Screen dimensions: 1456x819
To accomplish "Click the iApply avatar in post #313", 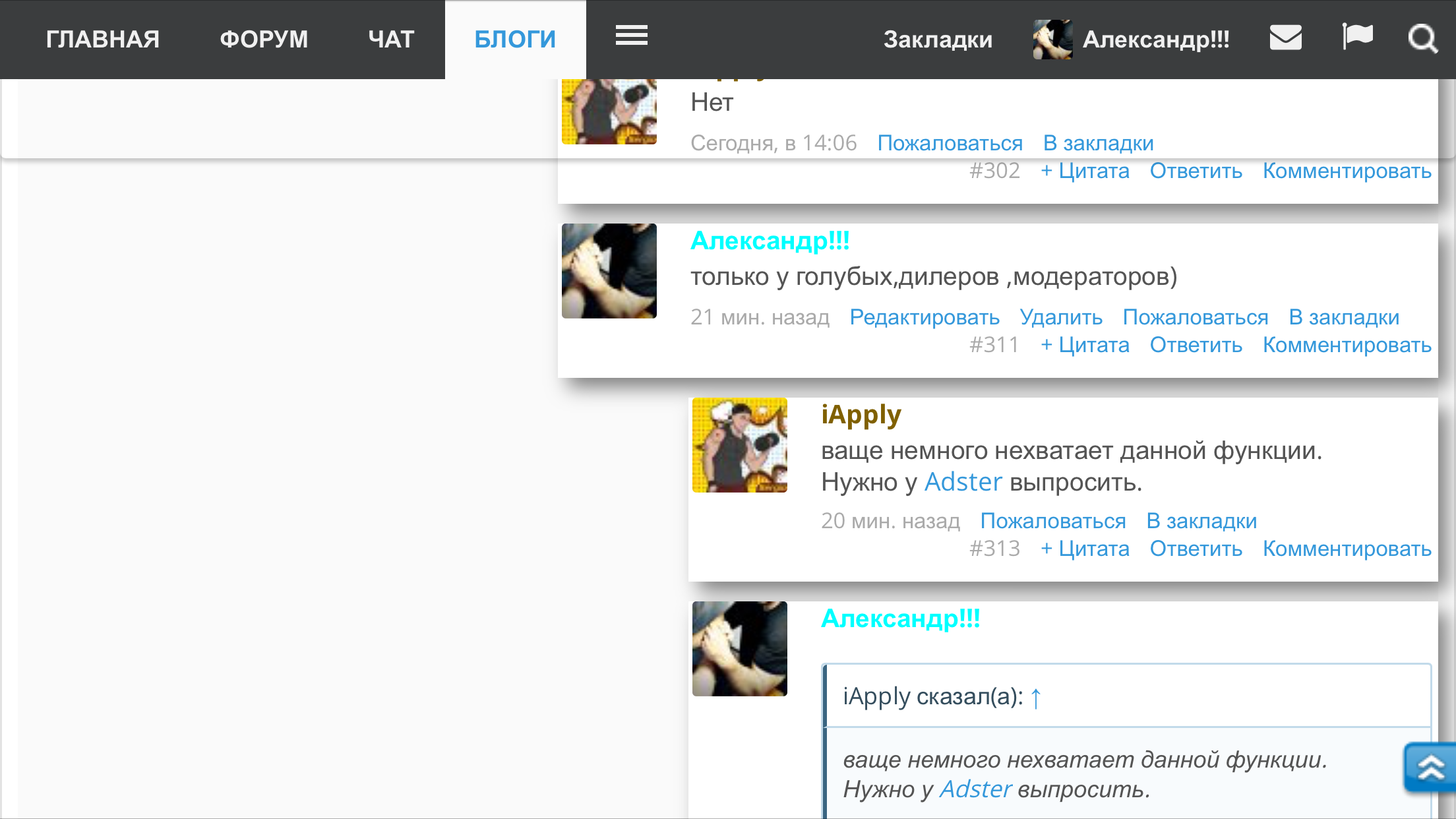I will point(739,445).
